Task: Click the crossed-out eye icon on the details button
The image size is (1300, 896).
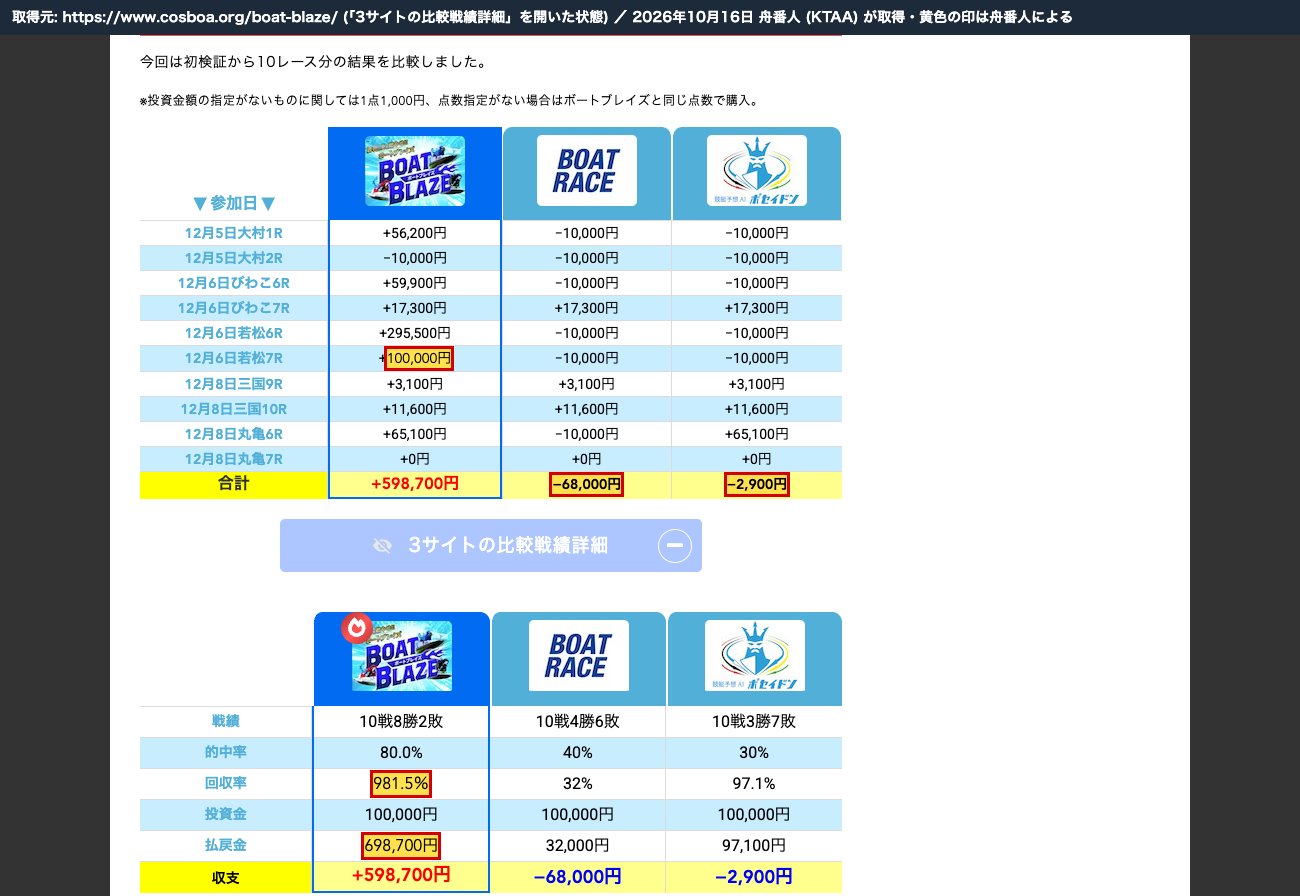Action: click(382, 545)
